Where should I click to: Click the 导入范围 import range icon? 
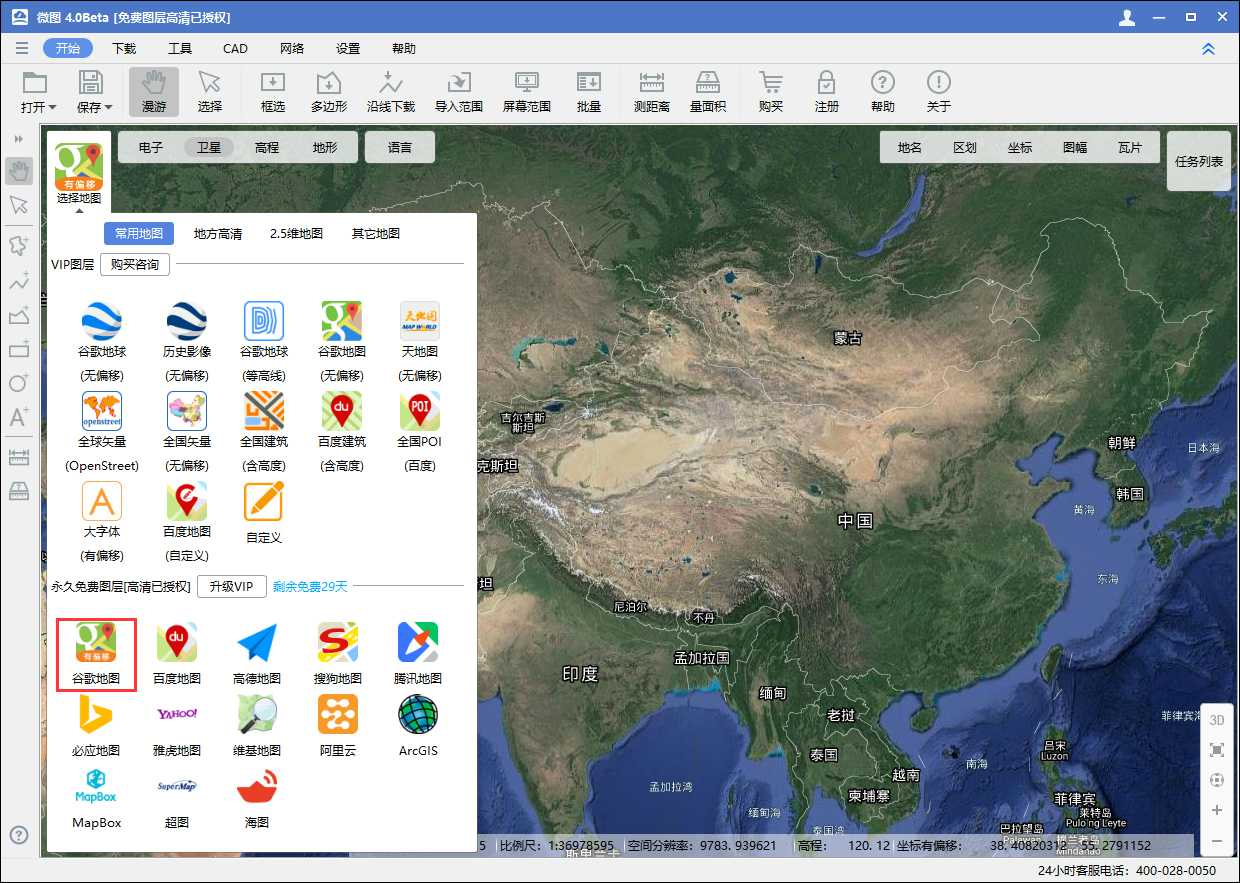click(x=459, y=92)
